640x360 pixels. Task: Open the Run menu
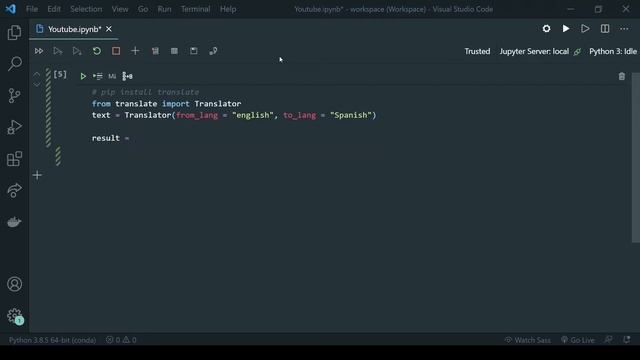click(164, 9)
